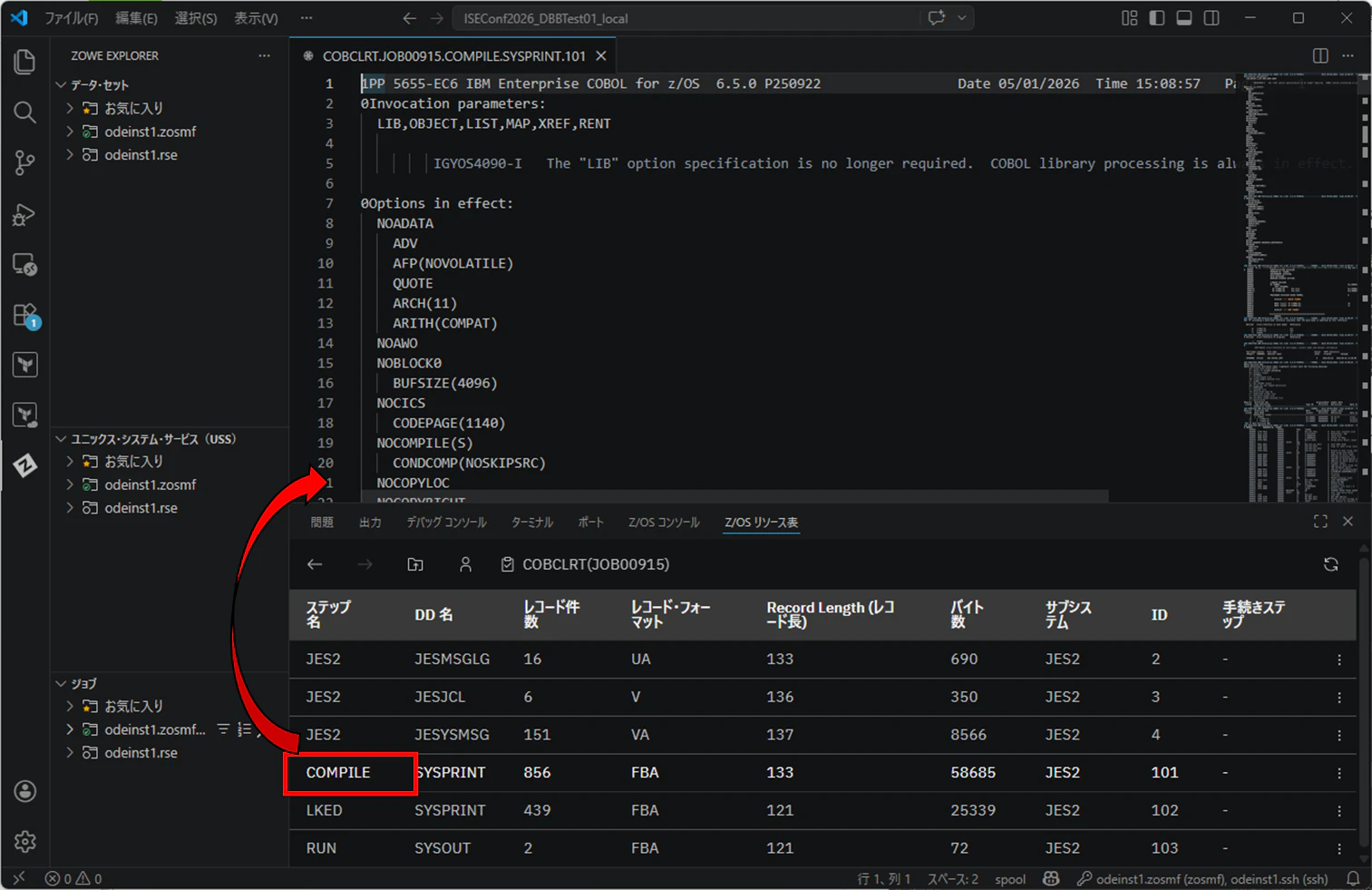Open the Manage settings gear
Viewport: 1372px width, 890px height.
point(24,842)
